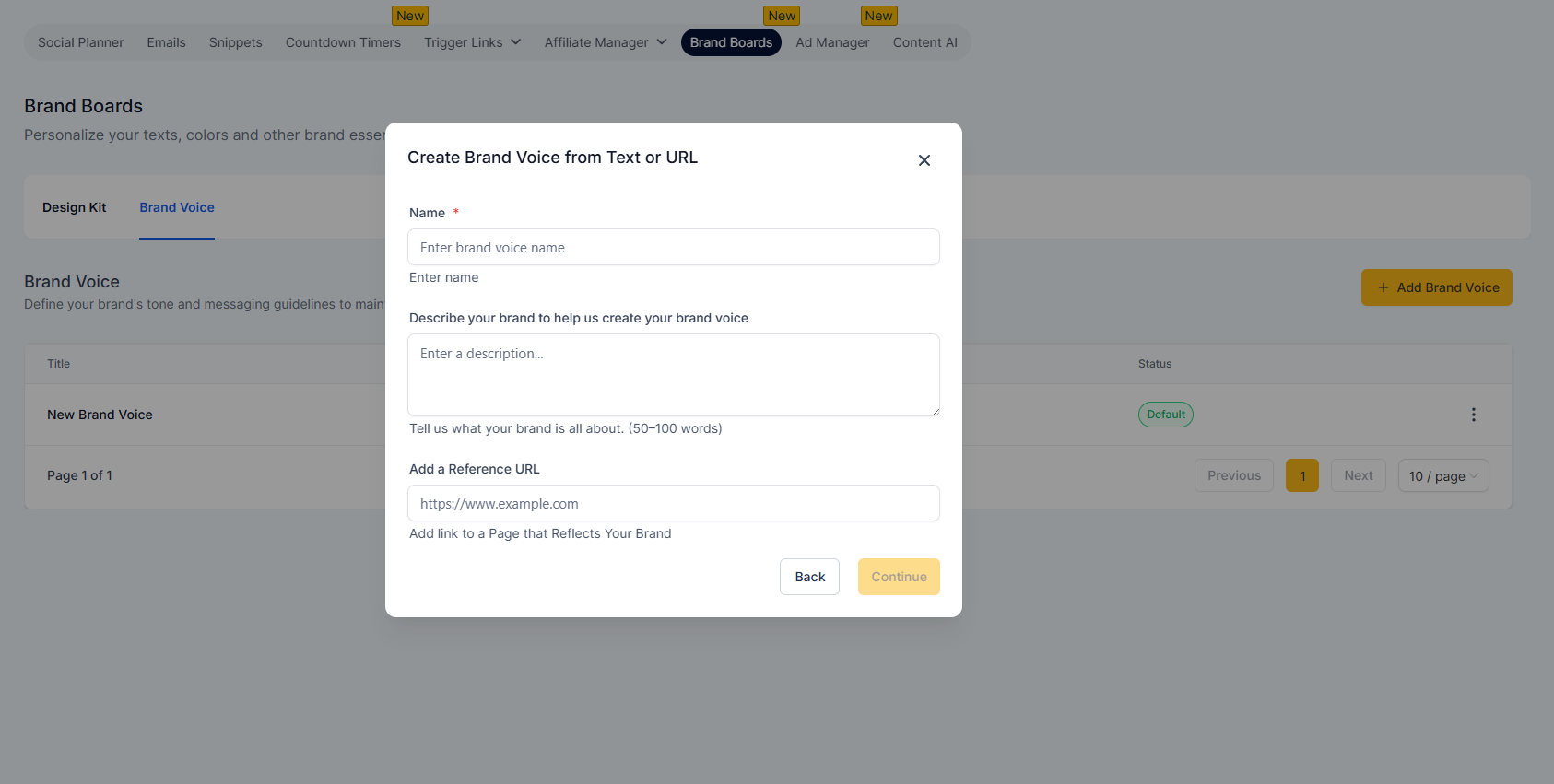Go back with the Back button

809,577
